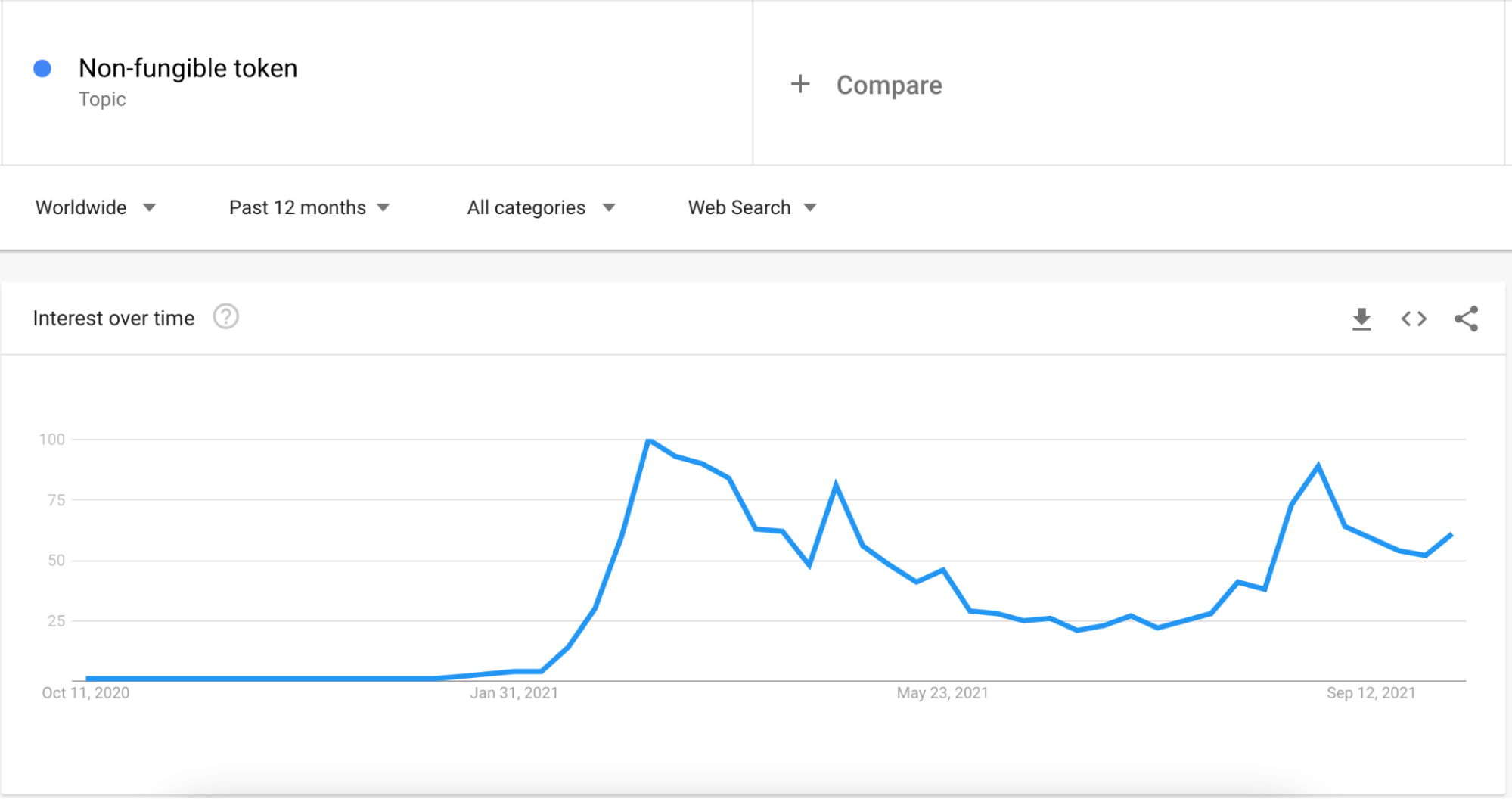
Task: Select the peak point at 100 on chart
Action: pos(649,440)
